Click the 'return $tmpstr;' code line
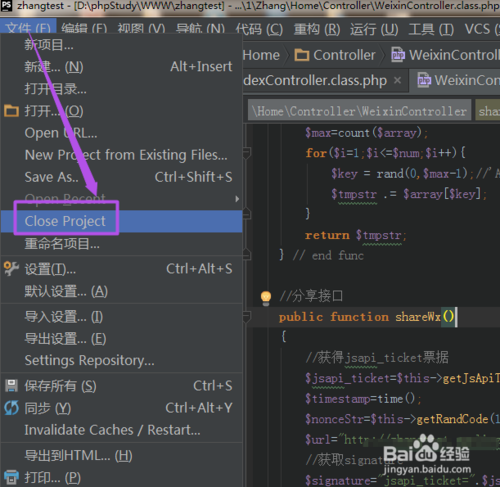 (x=356, y=235)
